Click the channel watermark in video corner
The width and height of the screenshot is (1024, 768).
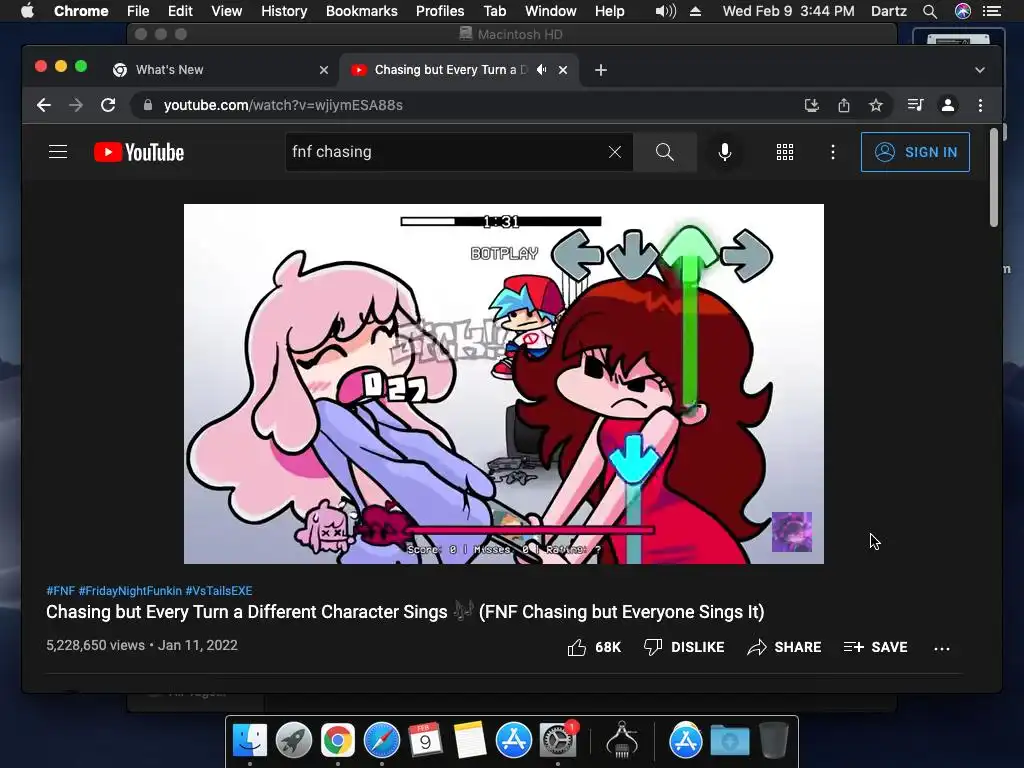pyautogui.click(x=792, y=532)
